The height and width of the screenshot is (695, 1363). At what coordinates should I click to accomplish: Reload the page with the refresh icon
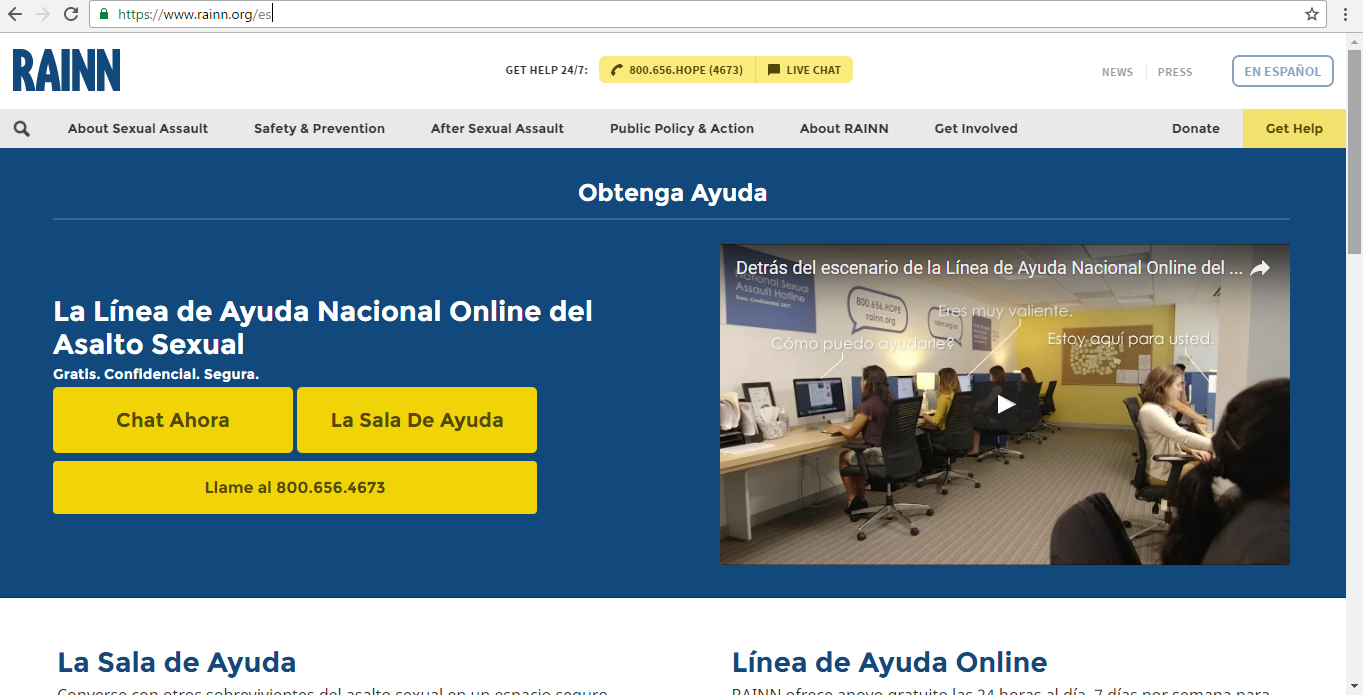coord(71,14)
